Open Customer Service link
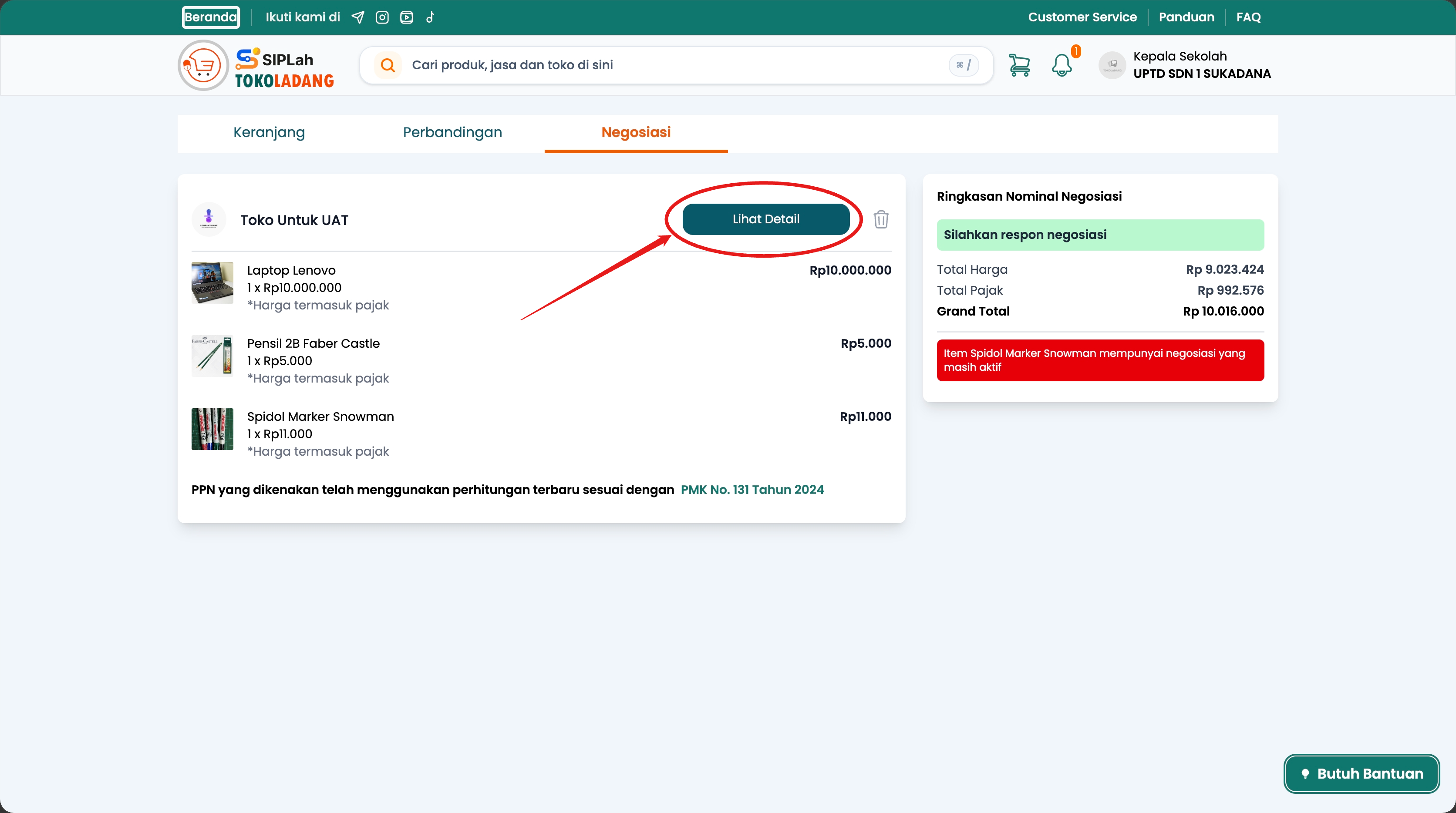Viewport: 1456px width, 813px height. (x=1082, y=17)
